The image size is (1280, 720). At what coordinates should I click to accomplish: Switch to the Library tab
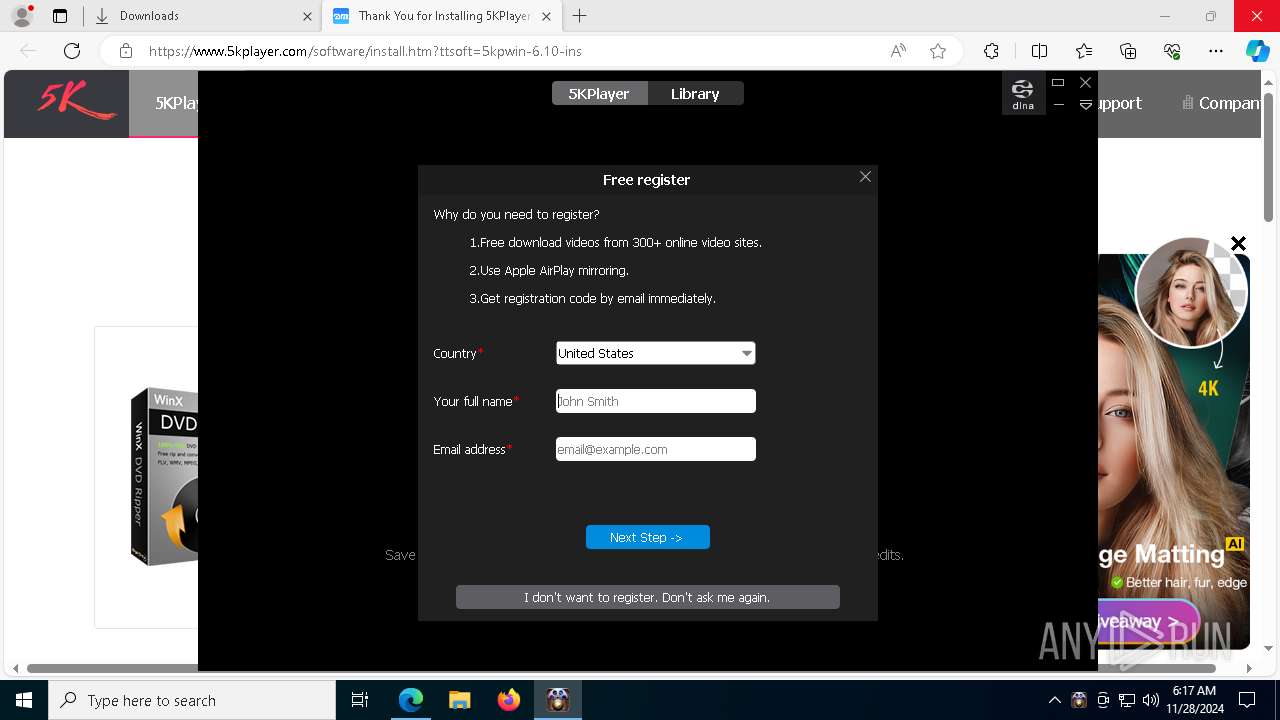[x=695, y=93]
